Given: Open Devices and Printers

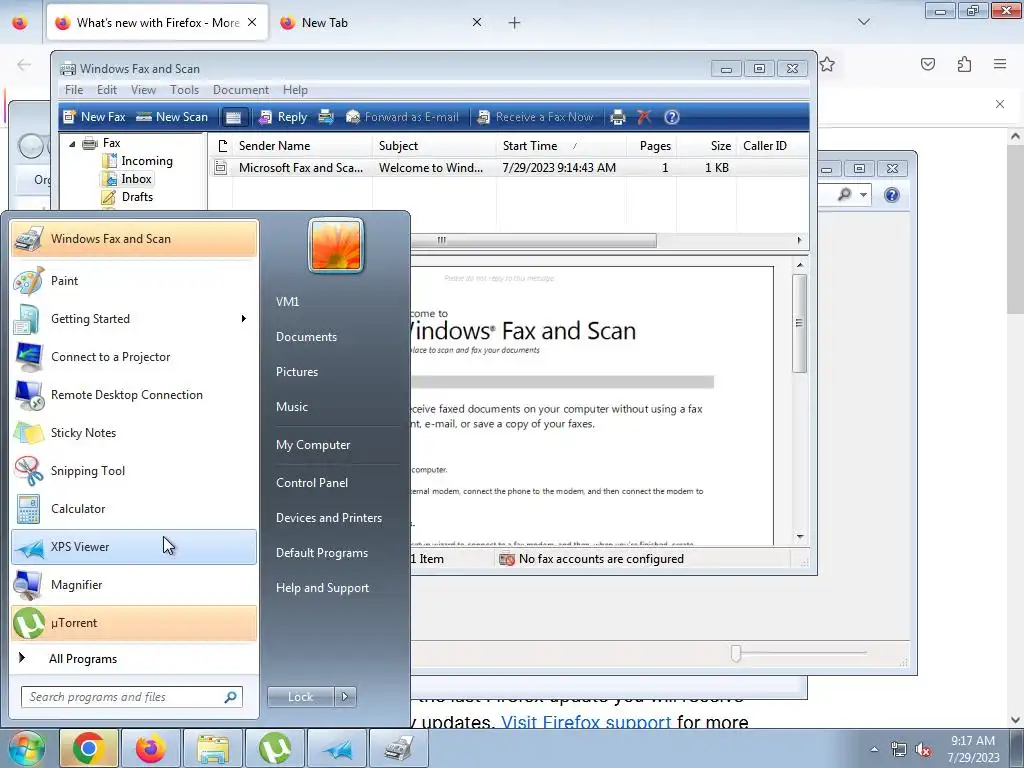Looking at the screenshot, I should (x=328, y=518).
